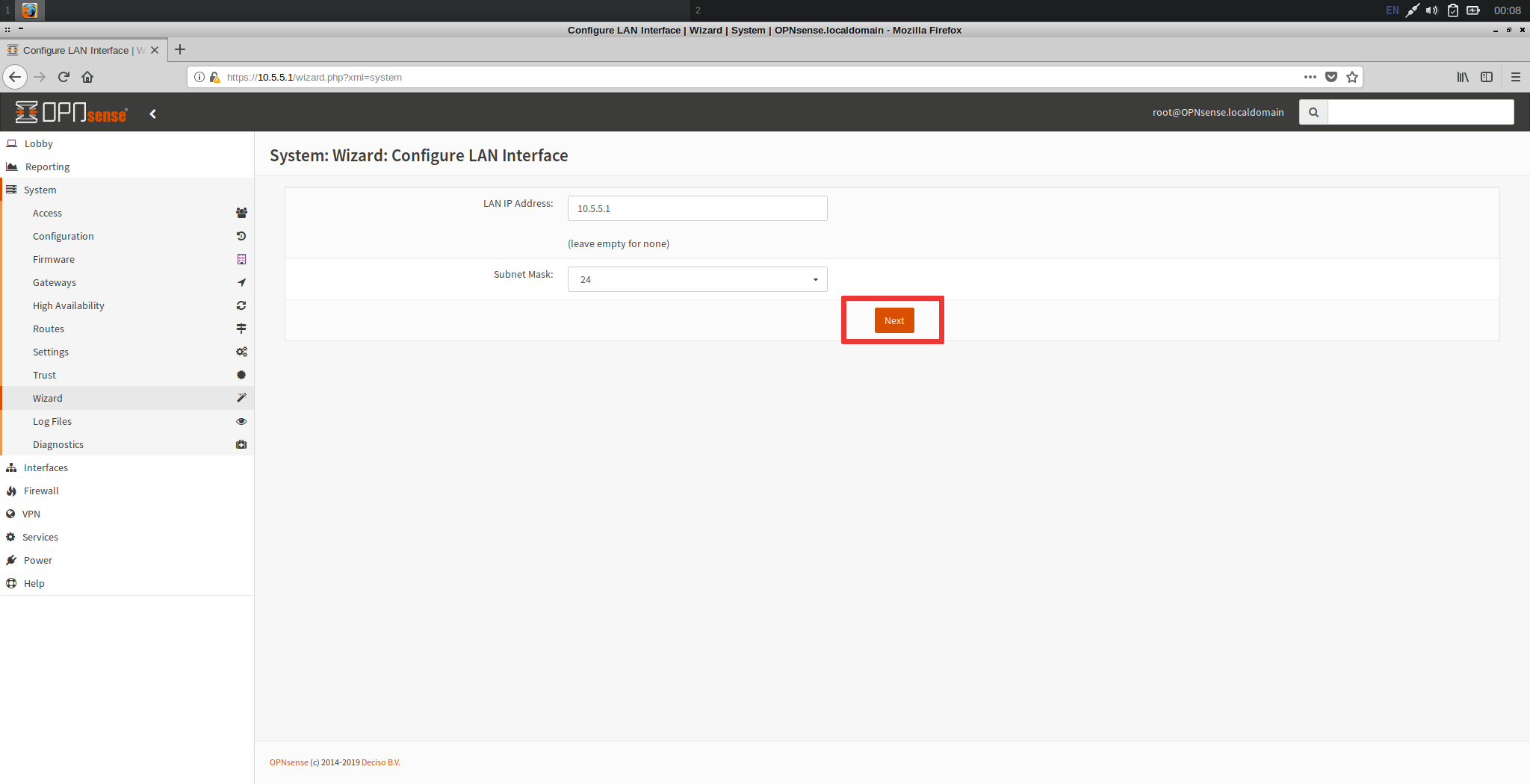1530x784 pixels.
Task: Bookmark this page with the star
Action: 1352,77
